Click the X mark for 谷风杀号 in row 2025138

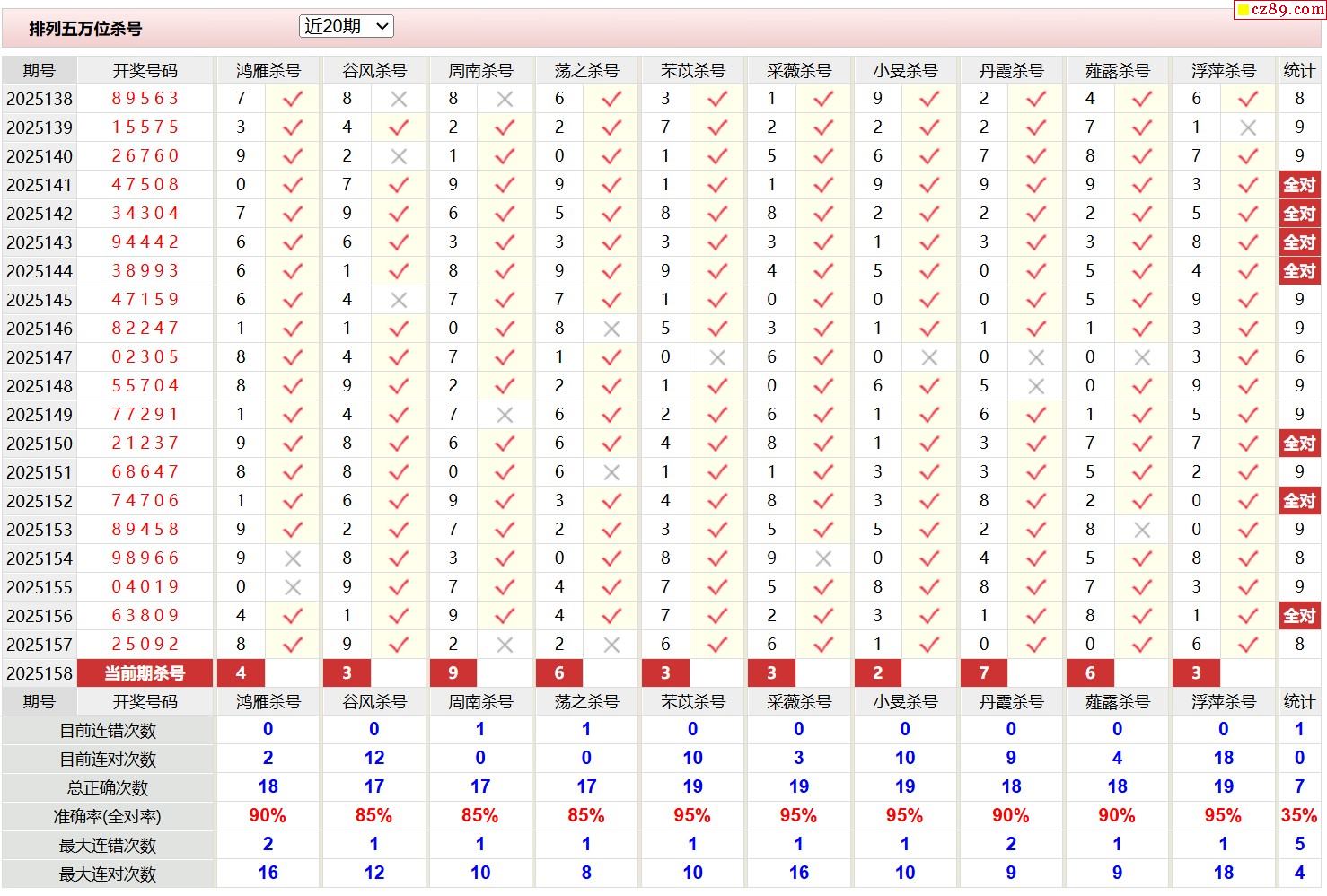tap(399, 100)
